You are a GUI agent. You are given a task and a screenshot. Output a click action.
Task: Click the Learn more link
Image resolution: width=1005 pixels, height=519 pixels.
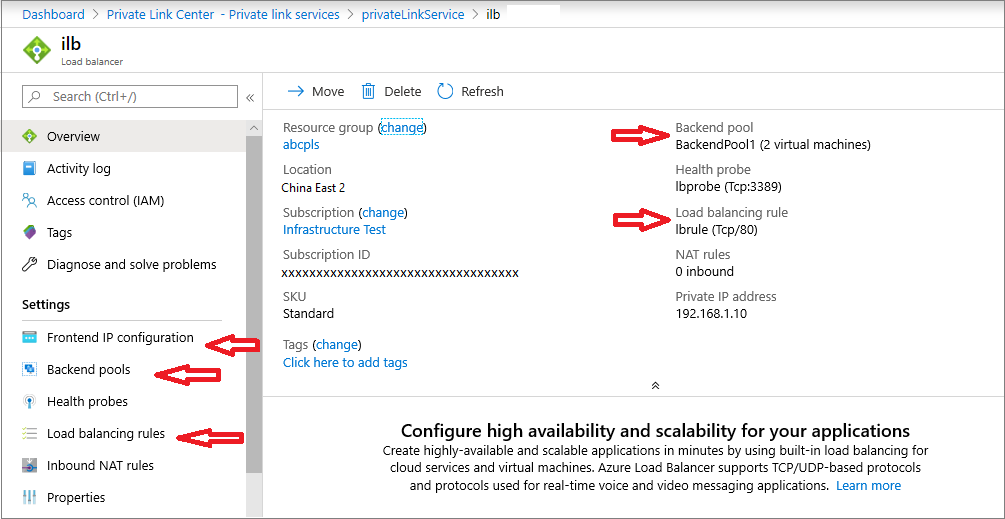point(868,486)
